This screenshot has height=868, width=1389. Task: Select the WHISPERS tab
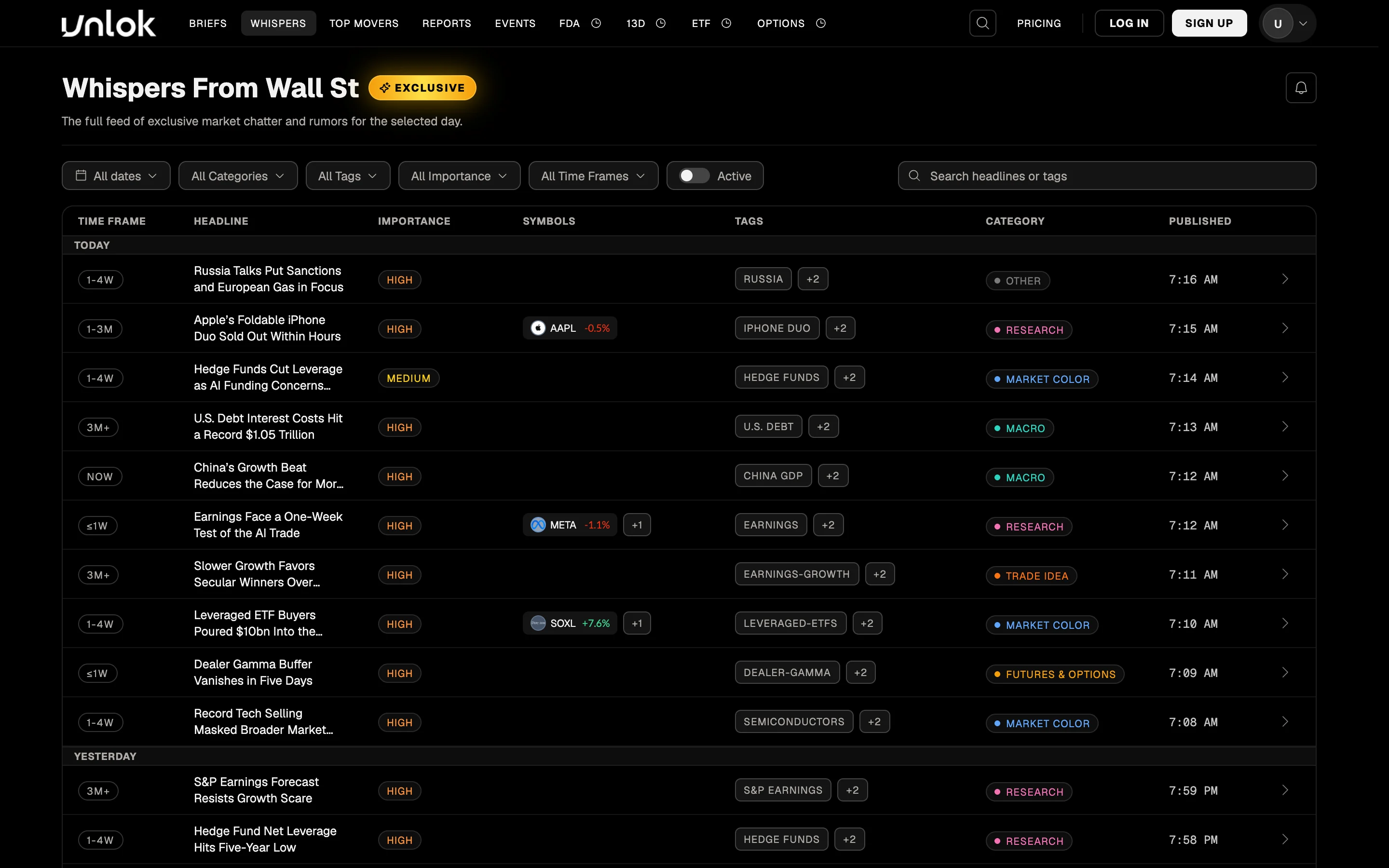(x=278, y=24)
